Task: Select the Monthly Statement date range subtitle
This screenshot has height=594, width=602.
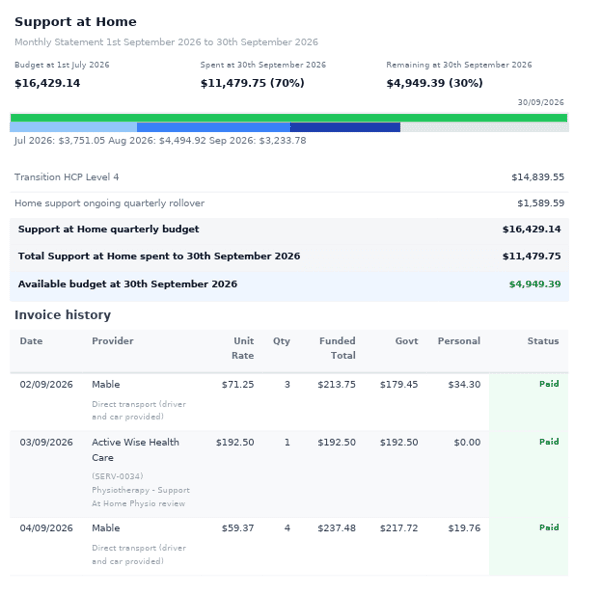Action: (x=166, y=42)
